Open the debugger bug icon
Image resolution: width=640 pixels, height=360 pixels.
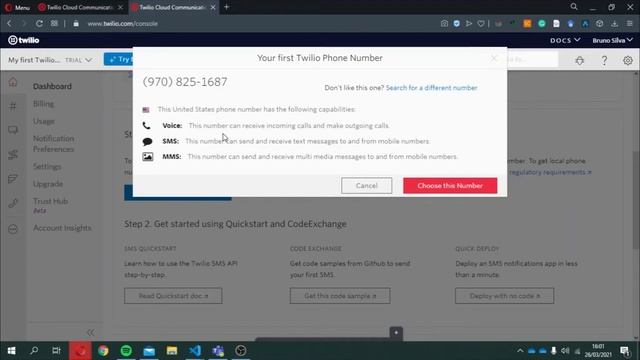pos(580,61)
